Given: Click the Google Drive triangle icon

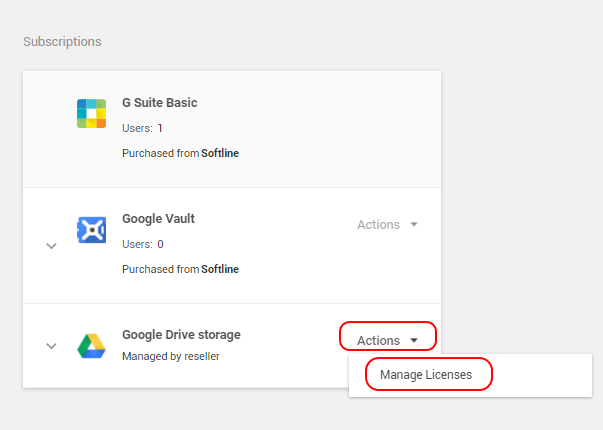Looking at the screenshot, I should 91,346.
